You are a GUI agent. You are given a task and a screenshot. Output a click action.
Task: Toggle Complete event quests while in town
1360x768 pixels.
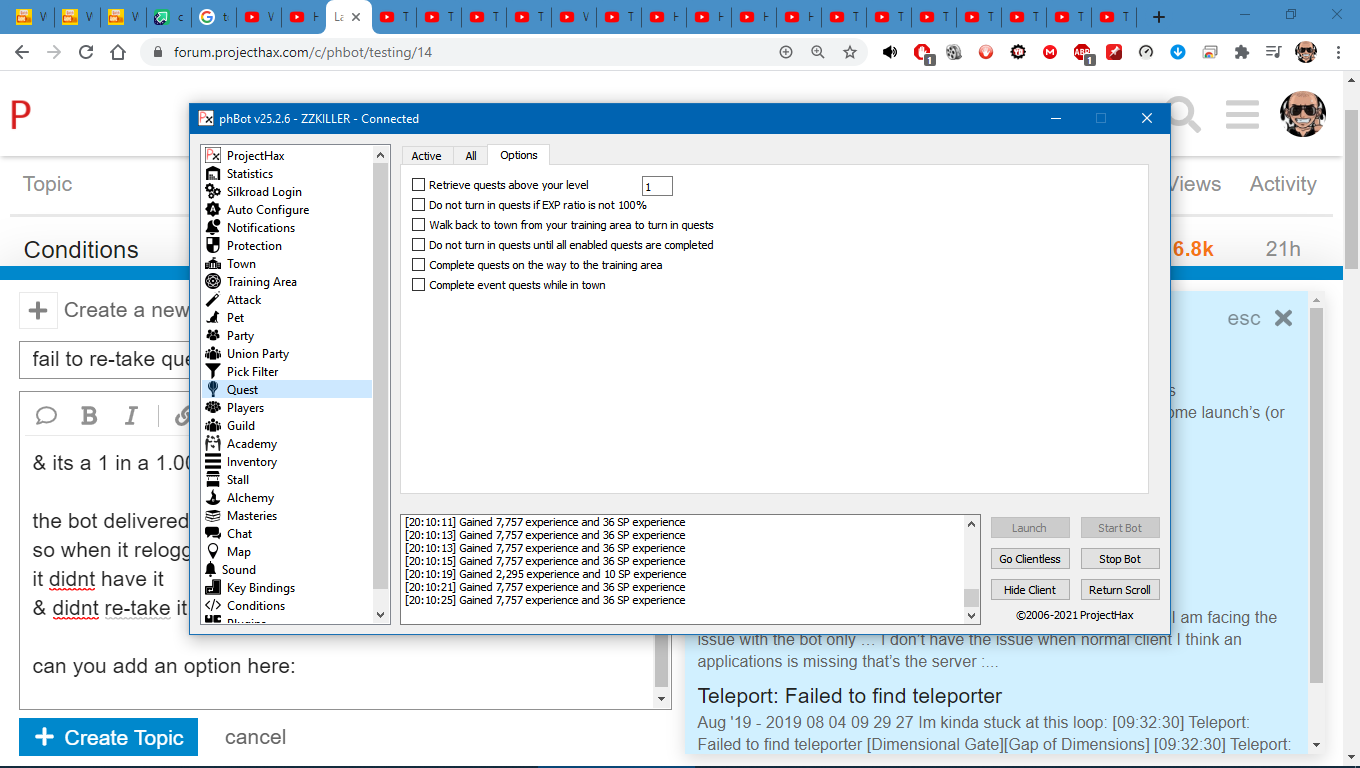click(x=419, y=285)
